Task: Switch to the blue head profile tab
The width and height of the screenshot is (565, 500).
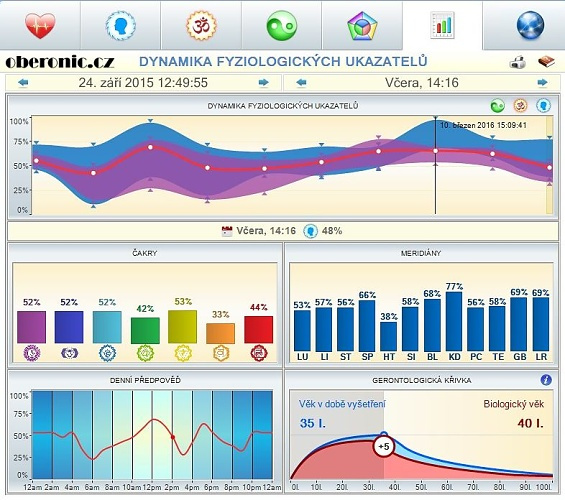Action: (121, 26)
